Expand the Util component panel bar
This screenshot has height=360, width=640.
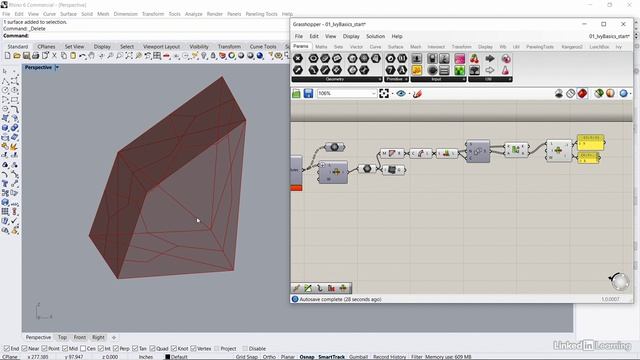point(490,79)
